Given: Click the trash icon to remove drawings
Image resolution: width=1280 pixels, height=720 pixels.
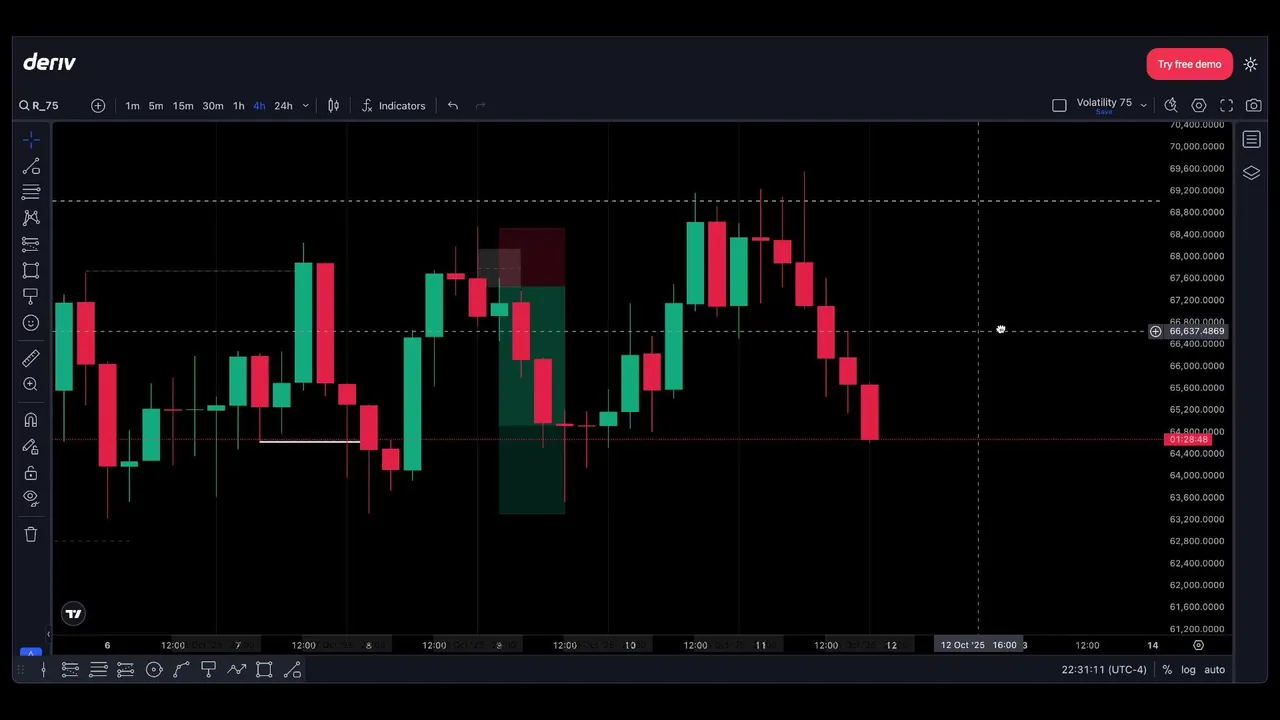Looking at the screenshot, I should click(31, 534).
